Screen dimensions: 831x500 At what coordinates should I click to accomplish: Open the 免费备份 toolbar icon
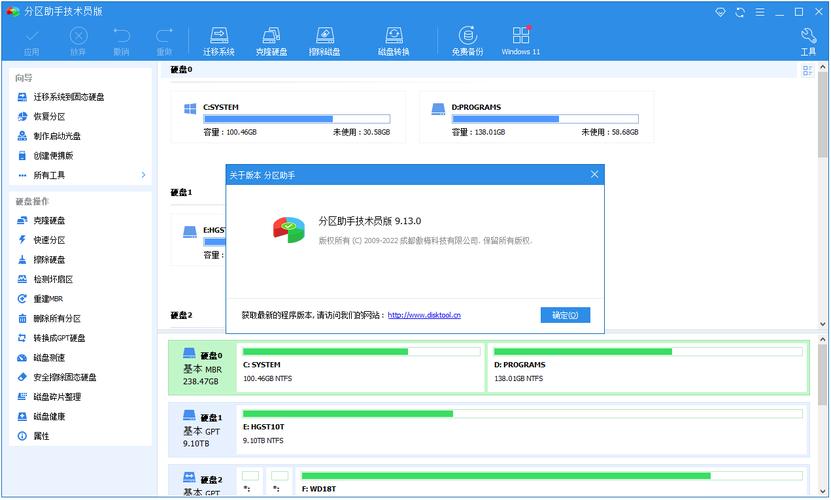[467, 40]
